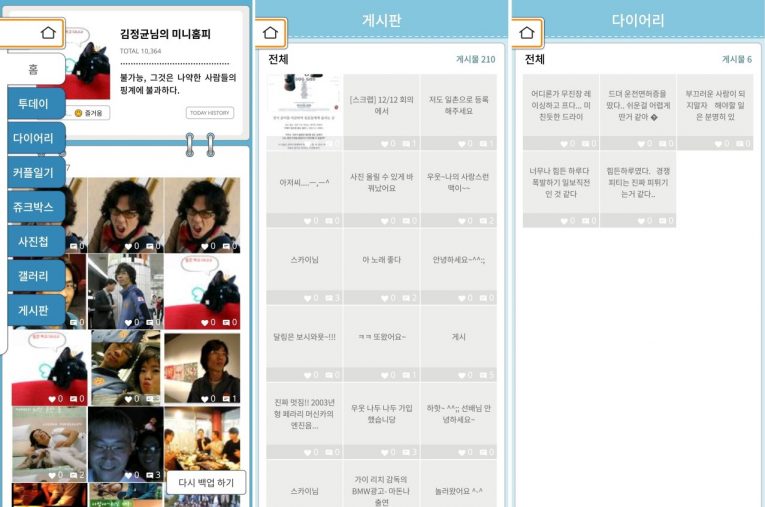Open post '진짜 멋짐!! 2003년형 페라리'
765x507 pixels.
coord(304,420)
